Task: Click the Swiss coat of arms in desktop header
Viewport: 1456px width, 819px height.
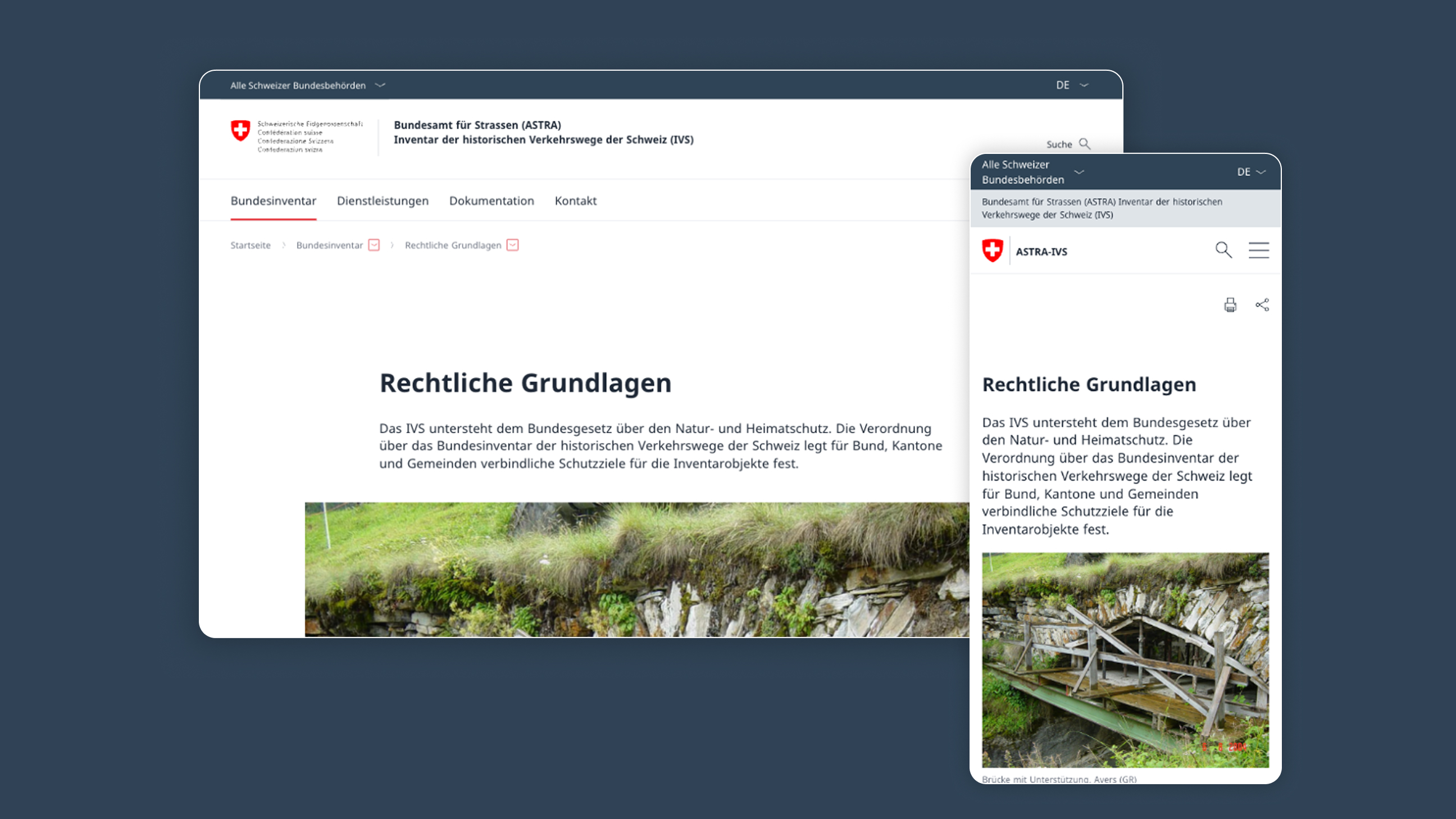Action: (240, 130)
